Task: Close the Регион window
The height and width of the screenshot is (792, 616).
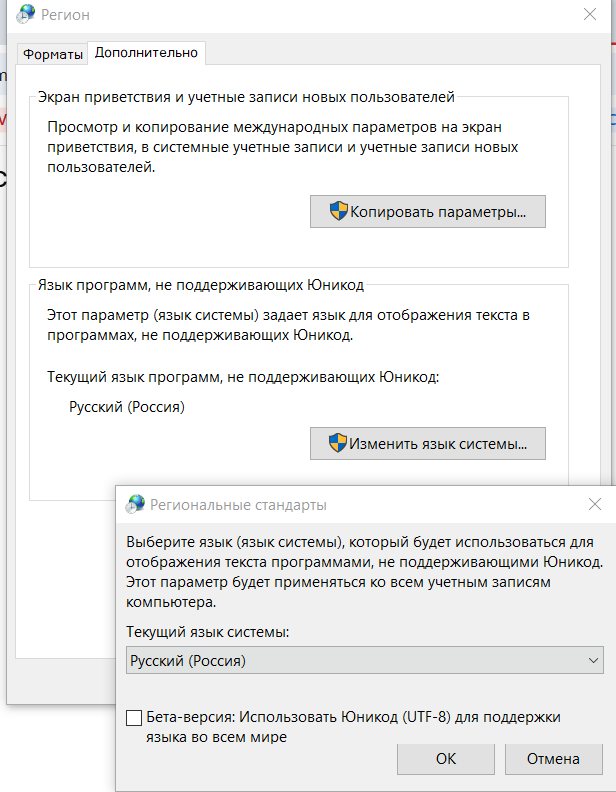Action: (x=590, y=14)
